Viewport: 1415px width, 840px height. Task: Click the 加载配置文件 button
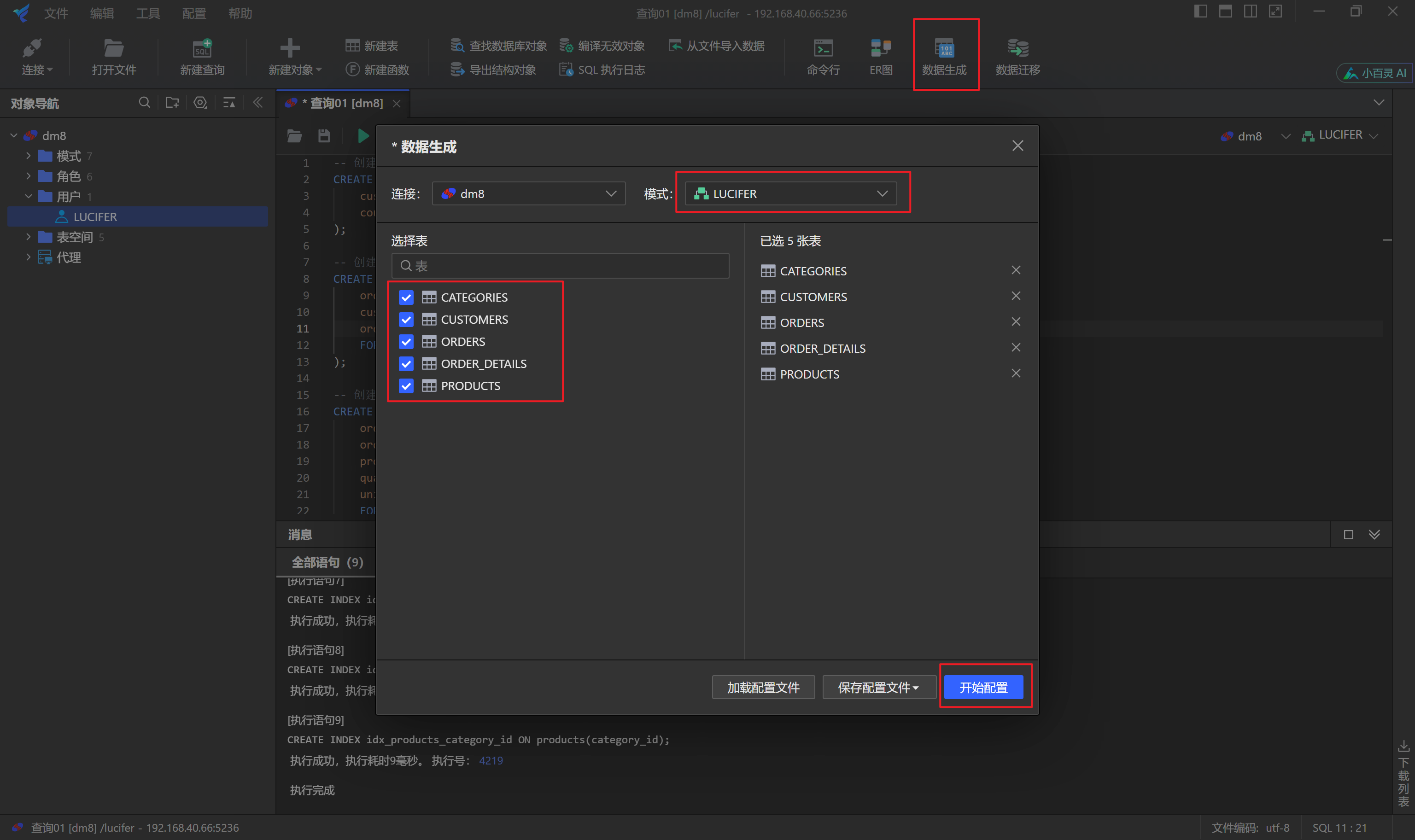[x=763, y=687]
